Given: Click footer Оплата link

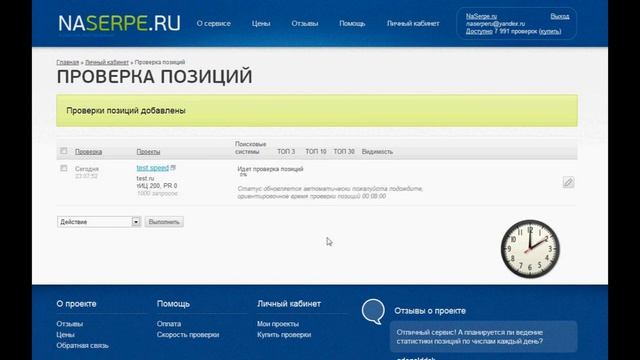Looking at the screenshot, I should coord(169,324).
